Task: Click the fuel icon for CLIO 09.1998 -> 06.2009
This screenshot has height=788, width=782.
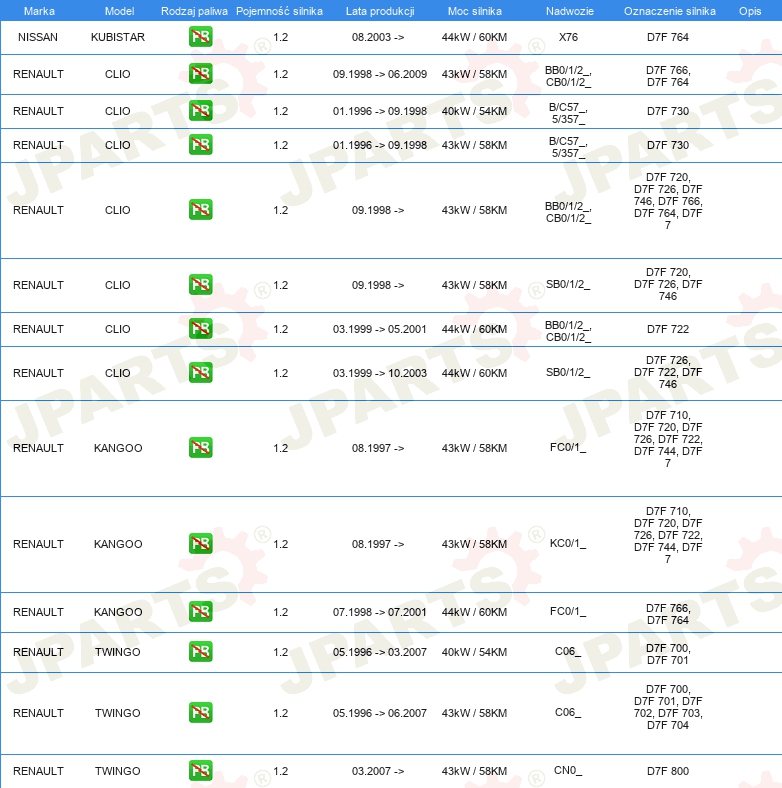Action: (x=201, y=74)
